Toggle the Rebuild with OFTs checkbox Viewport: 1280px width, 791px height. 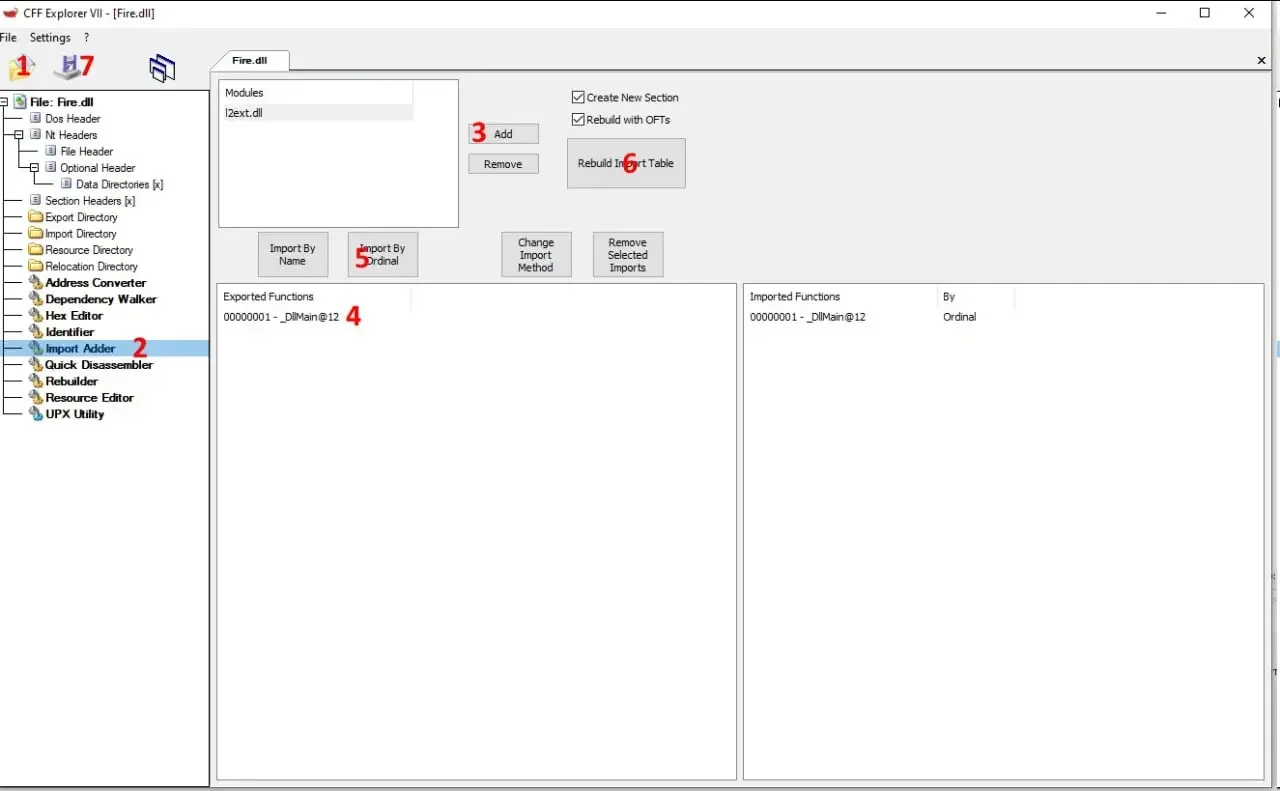click(x=578, y=120)
